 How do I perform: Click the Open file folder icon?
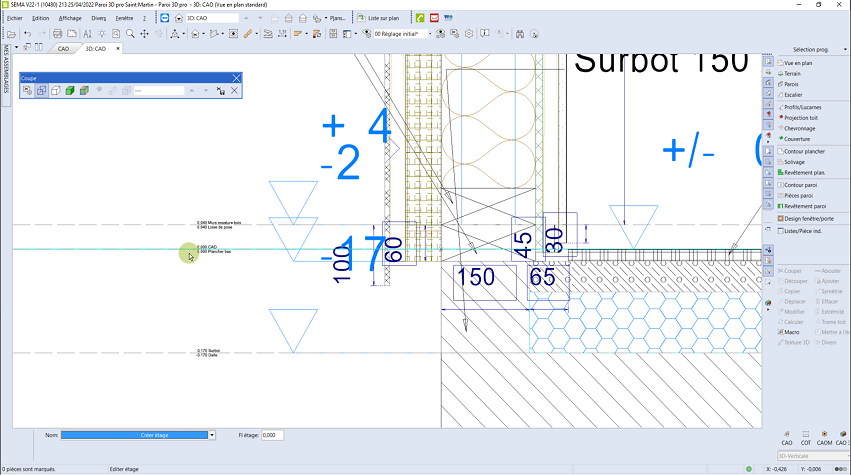pyautogui.click(x=11, y=33)
